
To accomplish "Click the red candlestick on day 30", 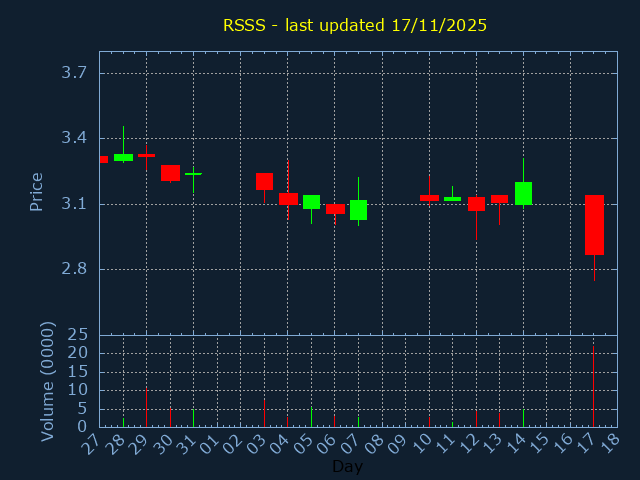I will pos(170,173).
